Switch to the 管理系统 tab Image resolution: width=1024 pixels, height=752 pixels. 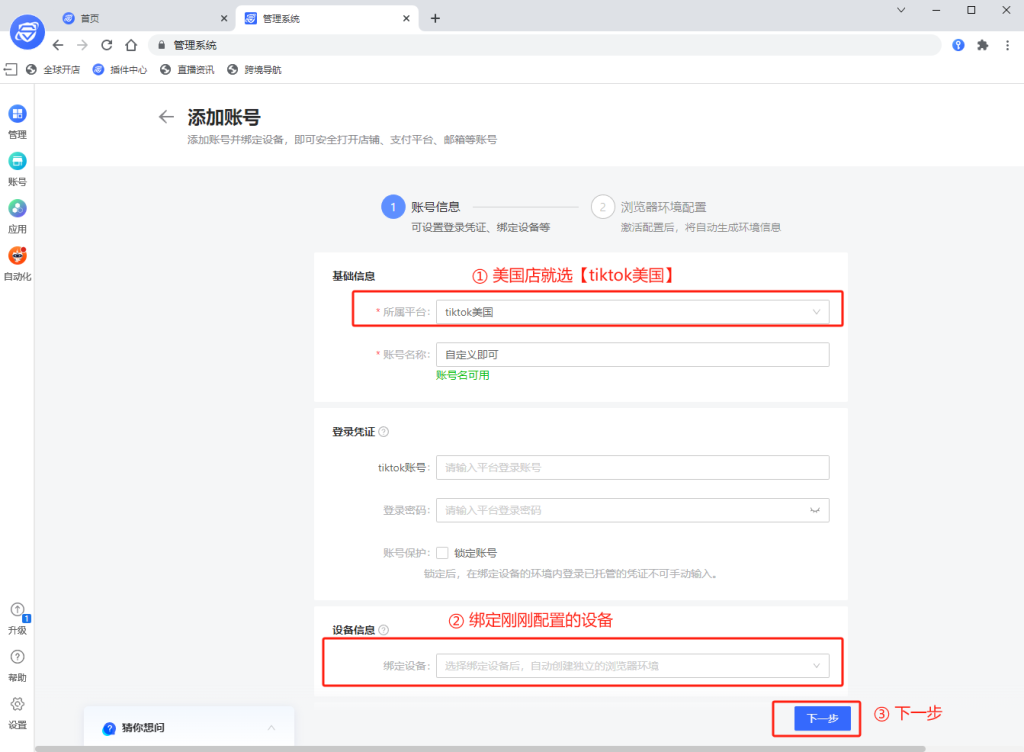327,18
